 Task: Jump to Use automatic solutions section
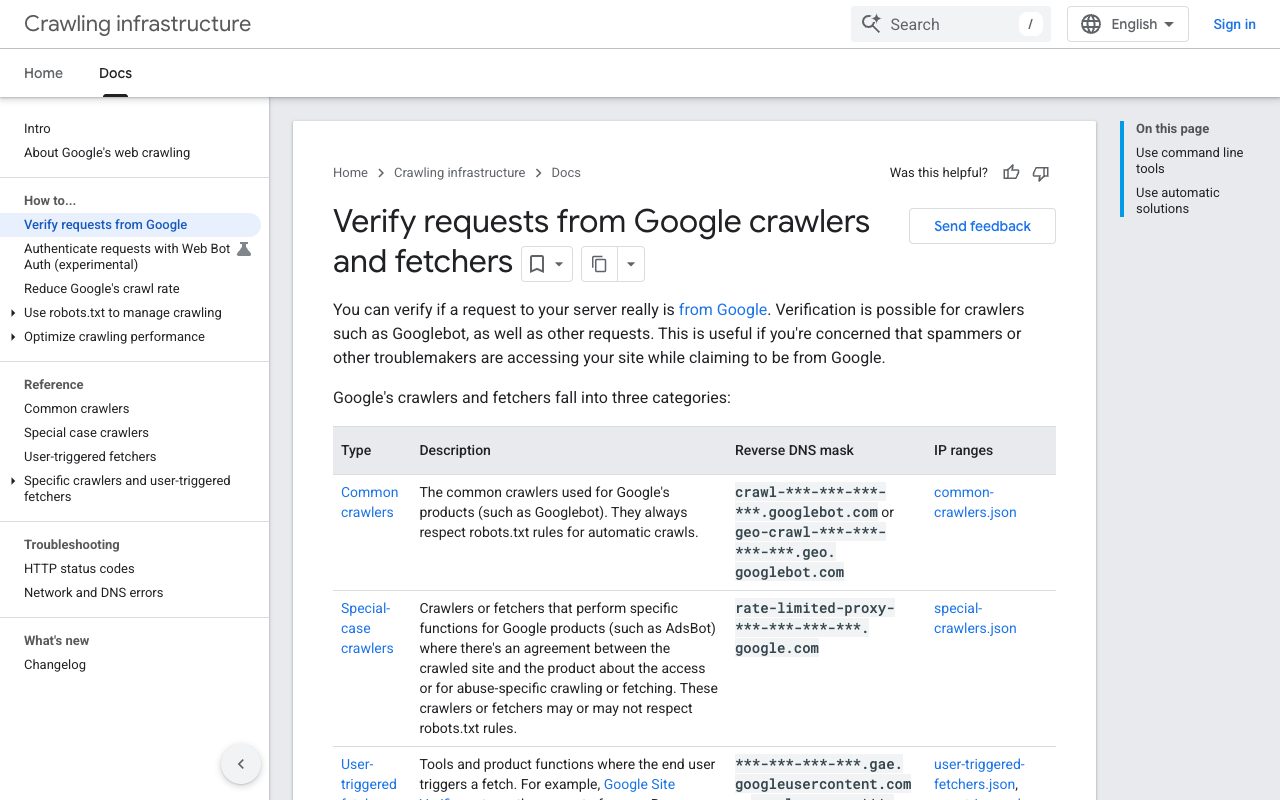pyautogui.click(x=1178, y=201)
